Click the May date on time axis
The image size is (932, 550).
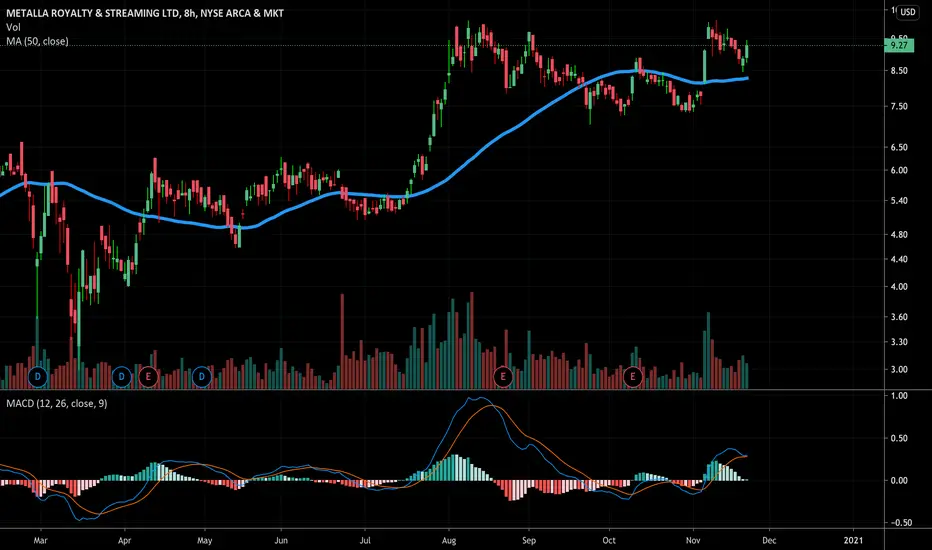pos(204,540)
